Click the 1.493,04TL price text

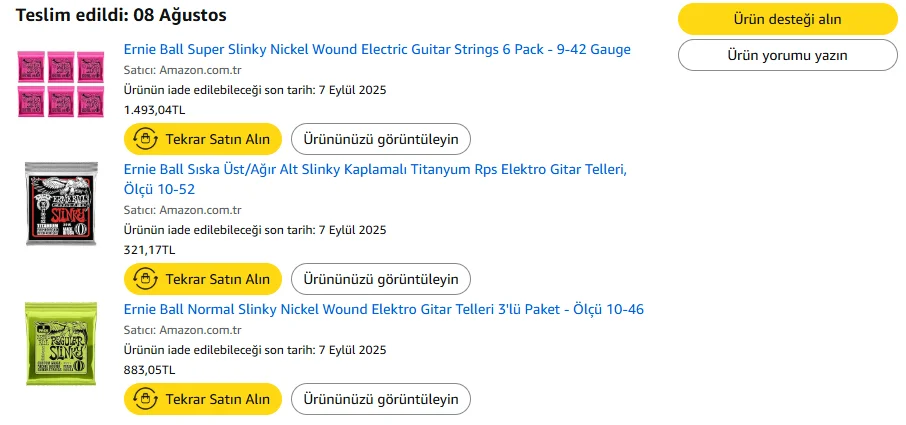154,110
